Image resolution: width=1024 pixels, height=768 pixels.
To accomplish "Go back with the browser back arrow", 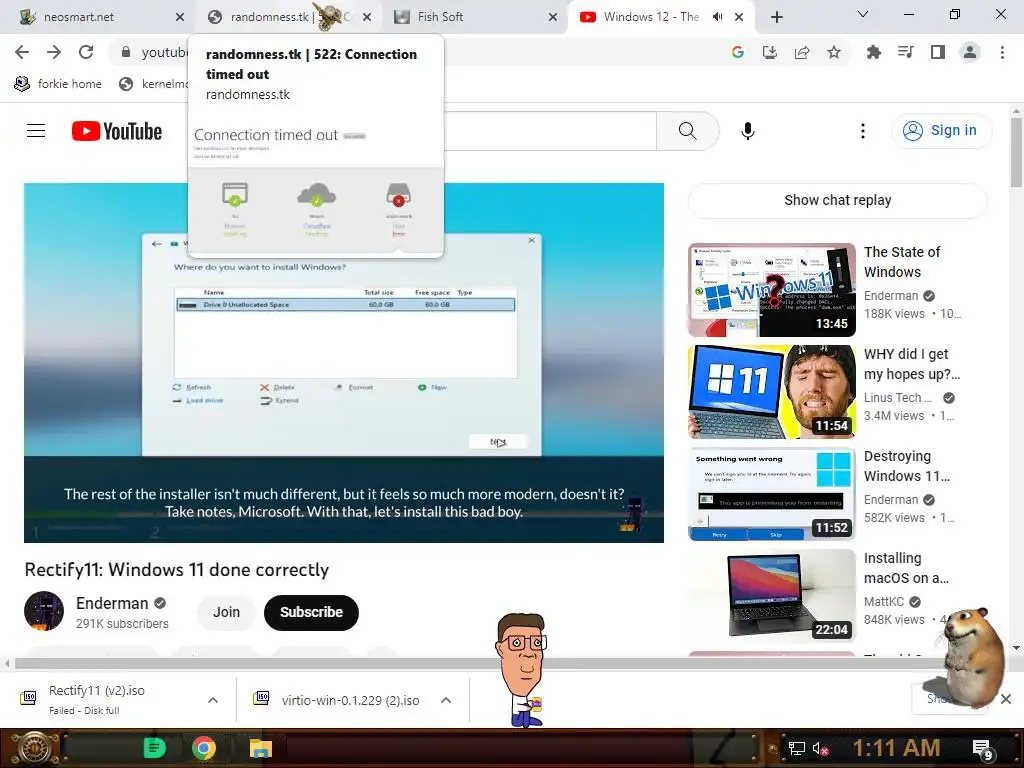I will click(22, 52).
